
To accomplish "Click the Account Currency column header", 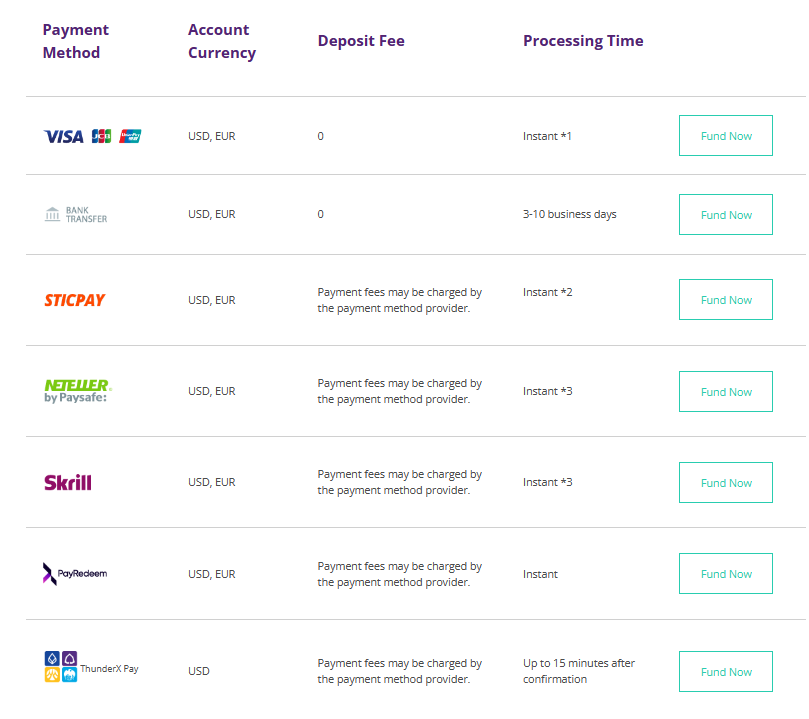I will click(x=221, y=41).
